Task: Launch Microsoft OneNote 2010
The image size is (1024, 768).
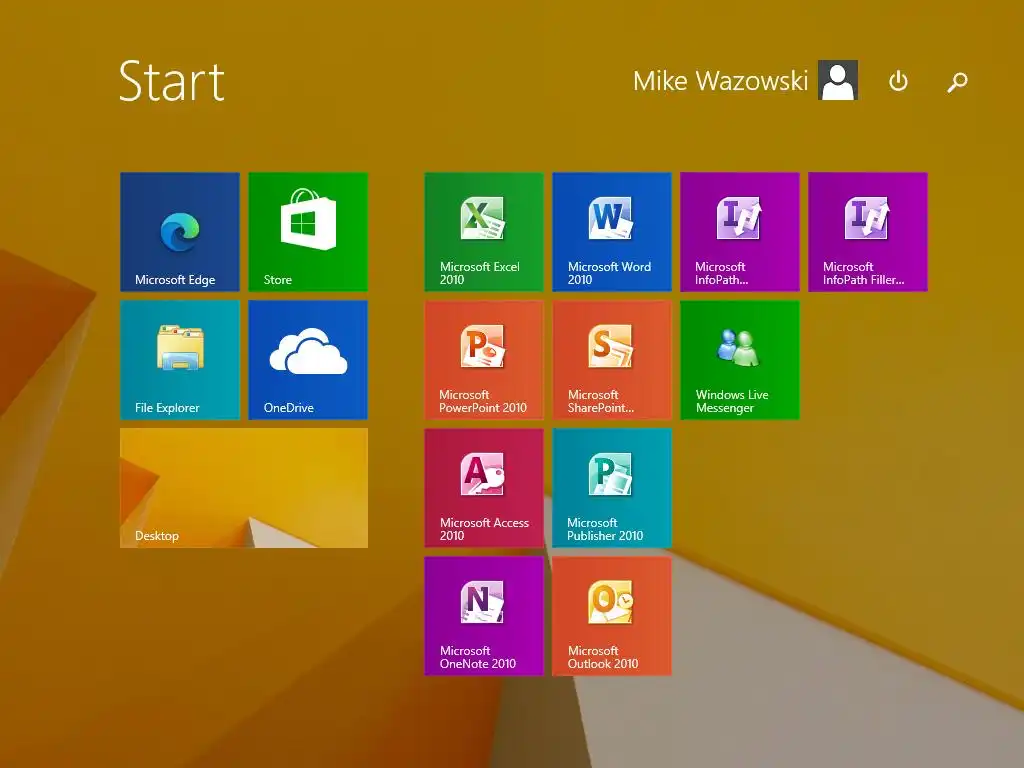Action: coord(484,616)
